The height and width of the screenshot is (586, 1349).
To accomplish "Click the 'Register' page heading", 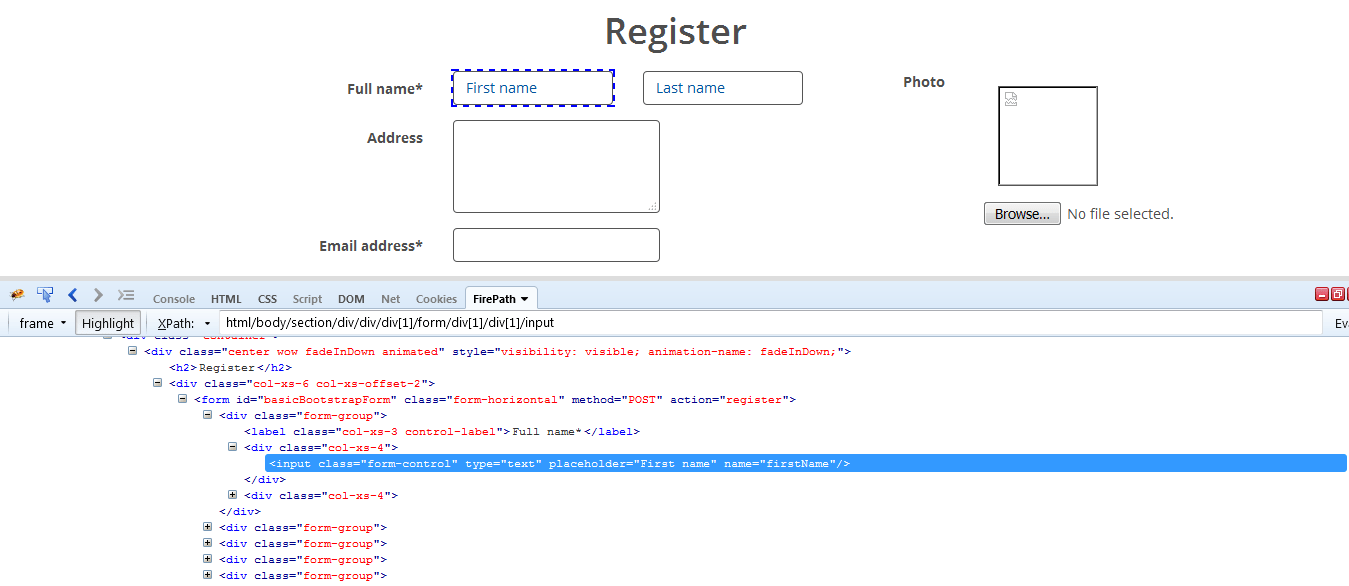I will tap(676, 31).
